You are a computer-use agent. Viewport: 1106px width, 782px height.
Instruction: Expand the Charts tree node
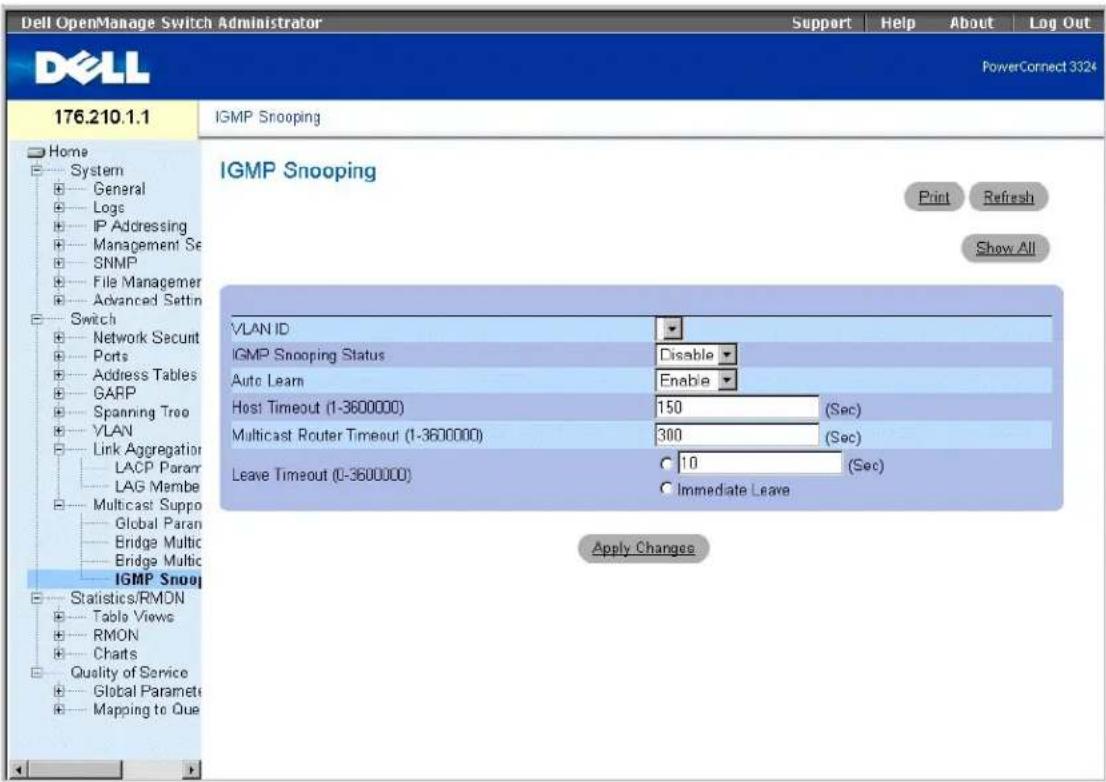(59, 654)
